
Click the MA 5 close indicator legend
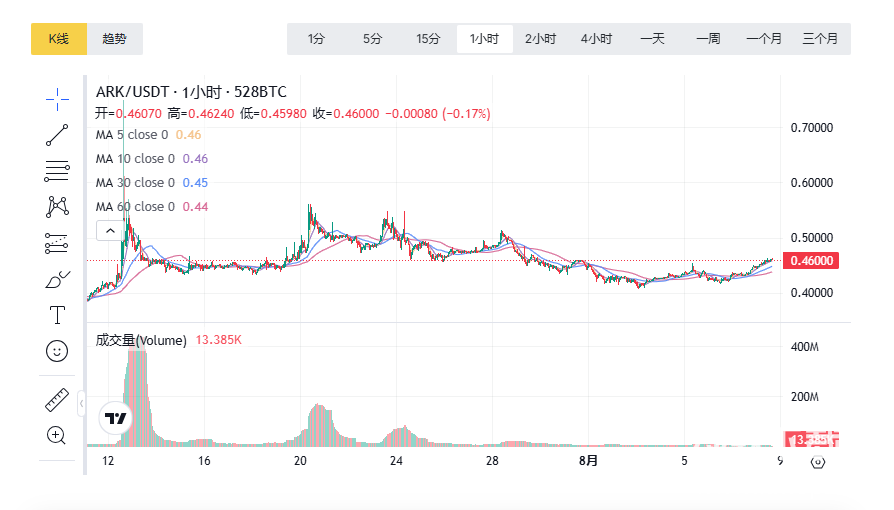coord(135,135)
